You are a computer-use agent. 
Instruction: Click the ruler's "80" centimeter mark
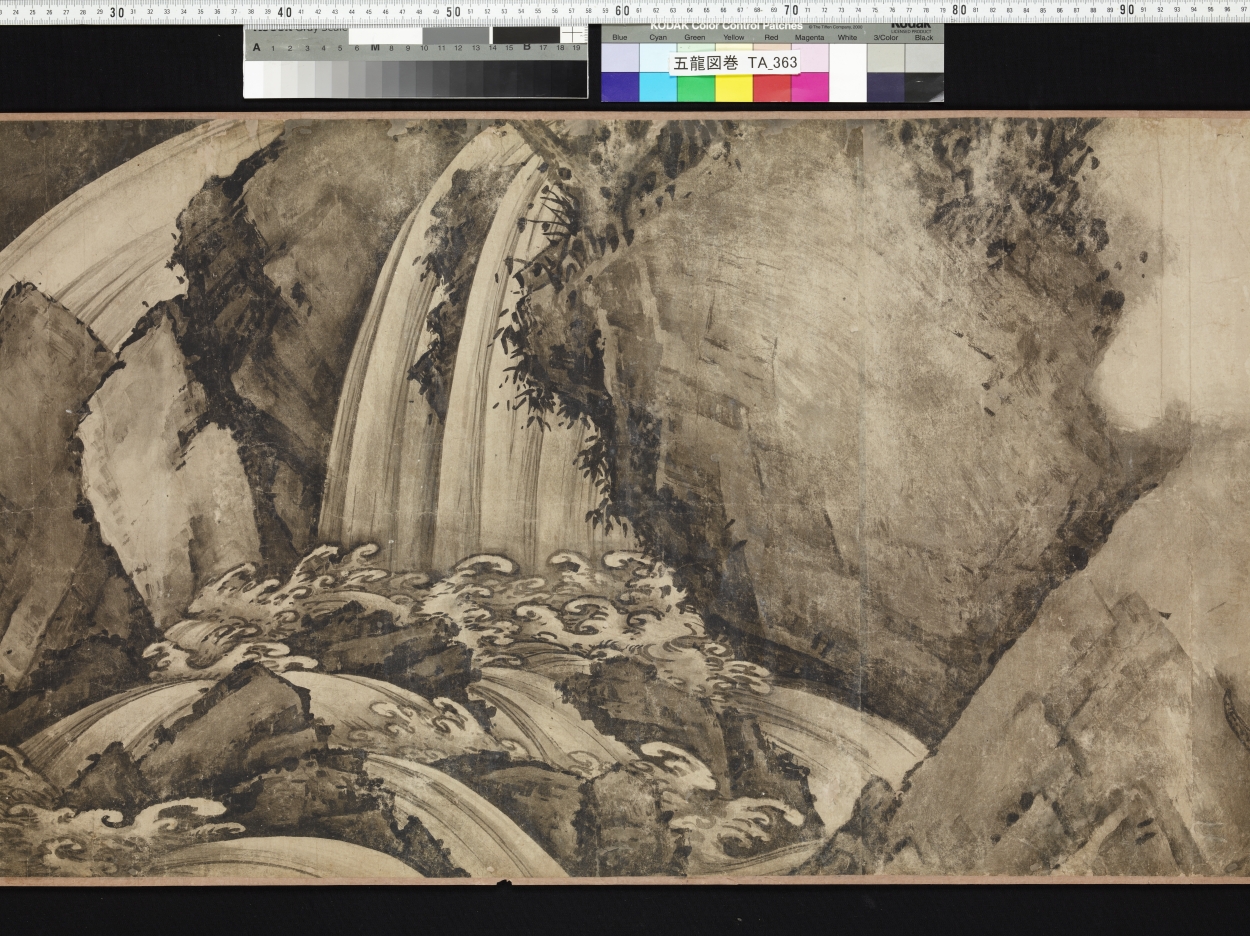tap(959, 12)
